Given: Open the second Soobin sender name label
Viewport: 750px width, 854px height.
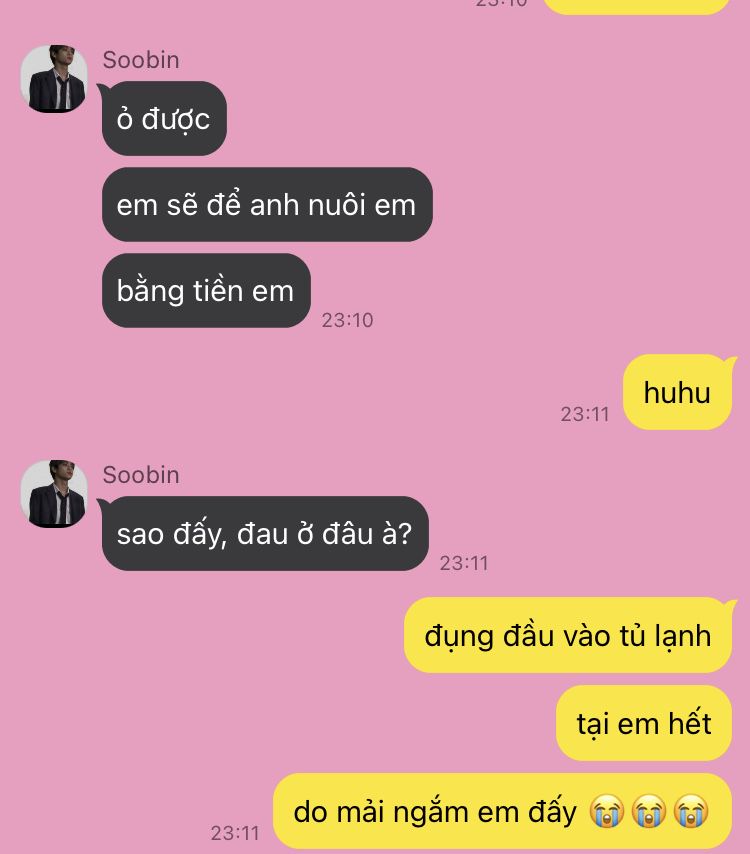Looking at the screenshot, I should [141, 475].
